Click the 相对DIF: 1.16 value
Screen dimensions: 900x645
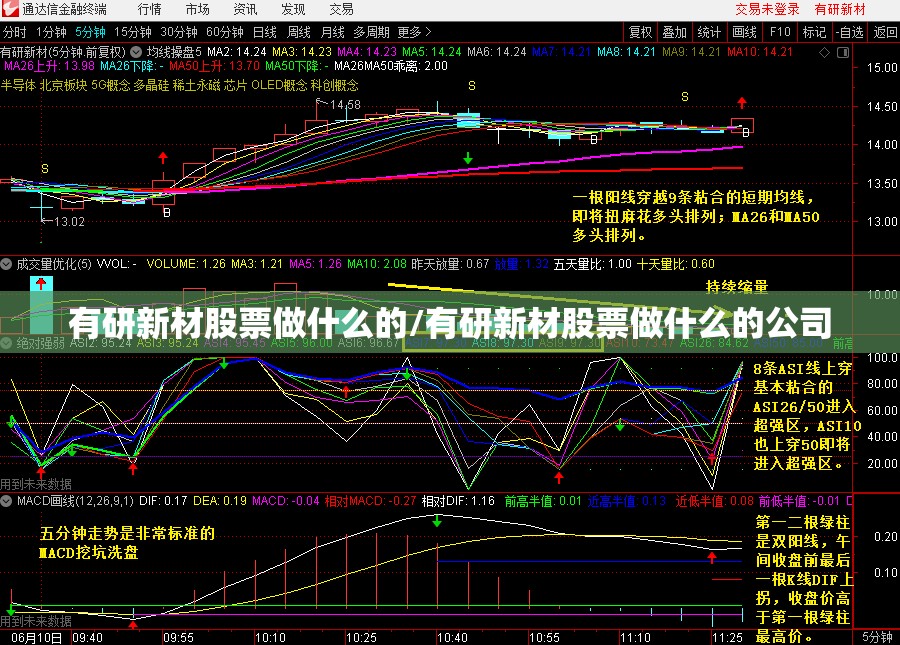click(458, 501)
